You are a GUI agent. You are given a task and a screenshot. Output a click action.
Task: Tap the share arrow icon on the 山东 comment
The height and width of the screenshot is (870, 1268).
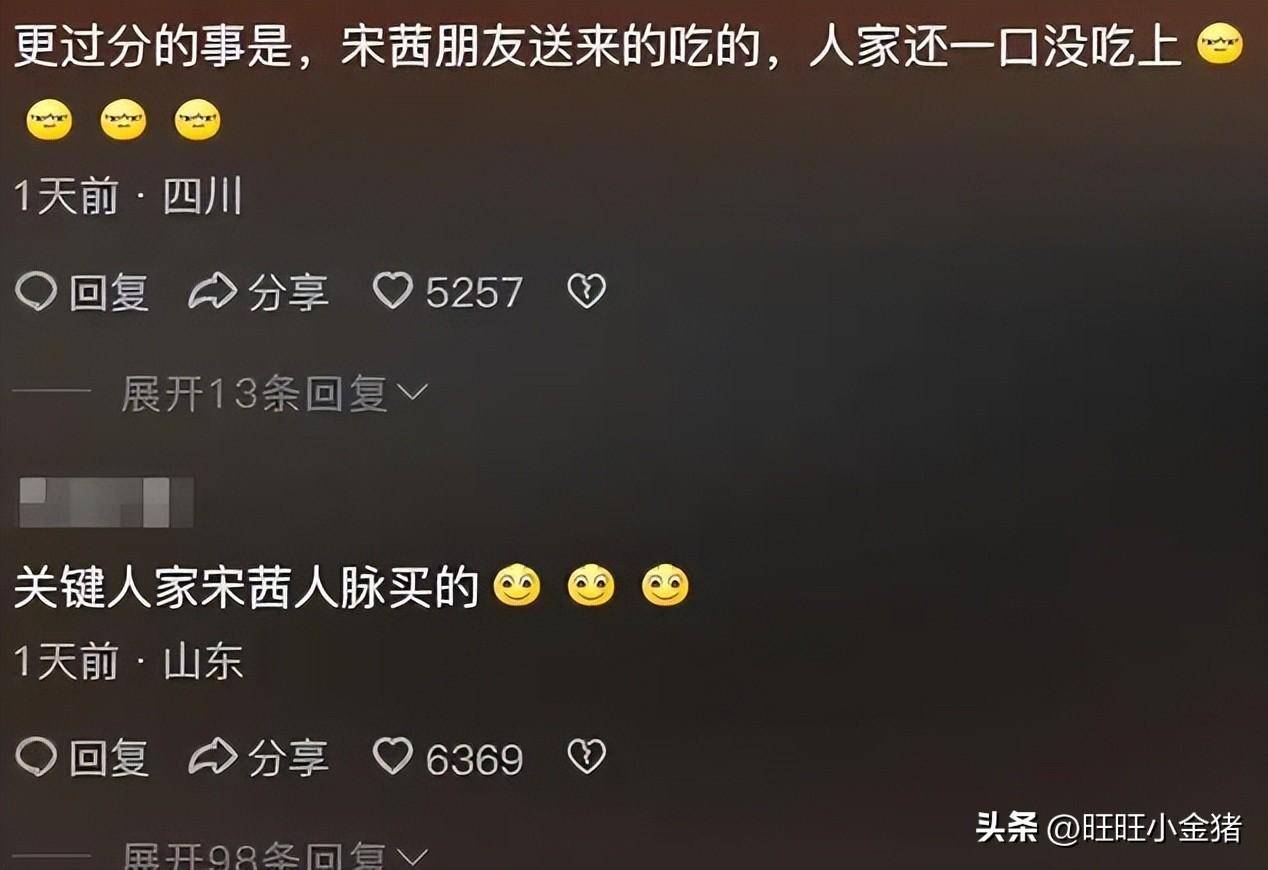point(212,758)
